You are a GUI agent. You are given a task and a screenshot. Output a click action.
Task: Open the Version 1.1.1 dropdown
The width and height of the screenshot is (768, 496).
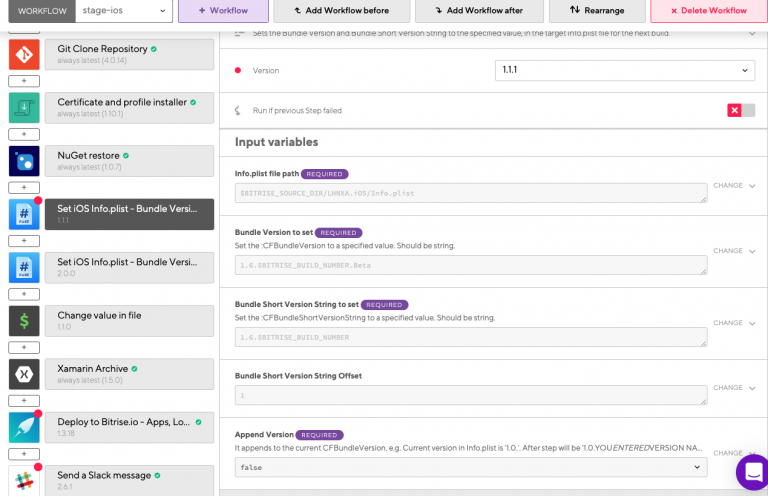[x=624, y=71]
